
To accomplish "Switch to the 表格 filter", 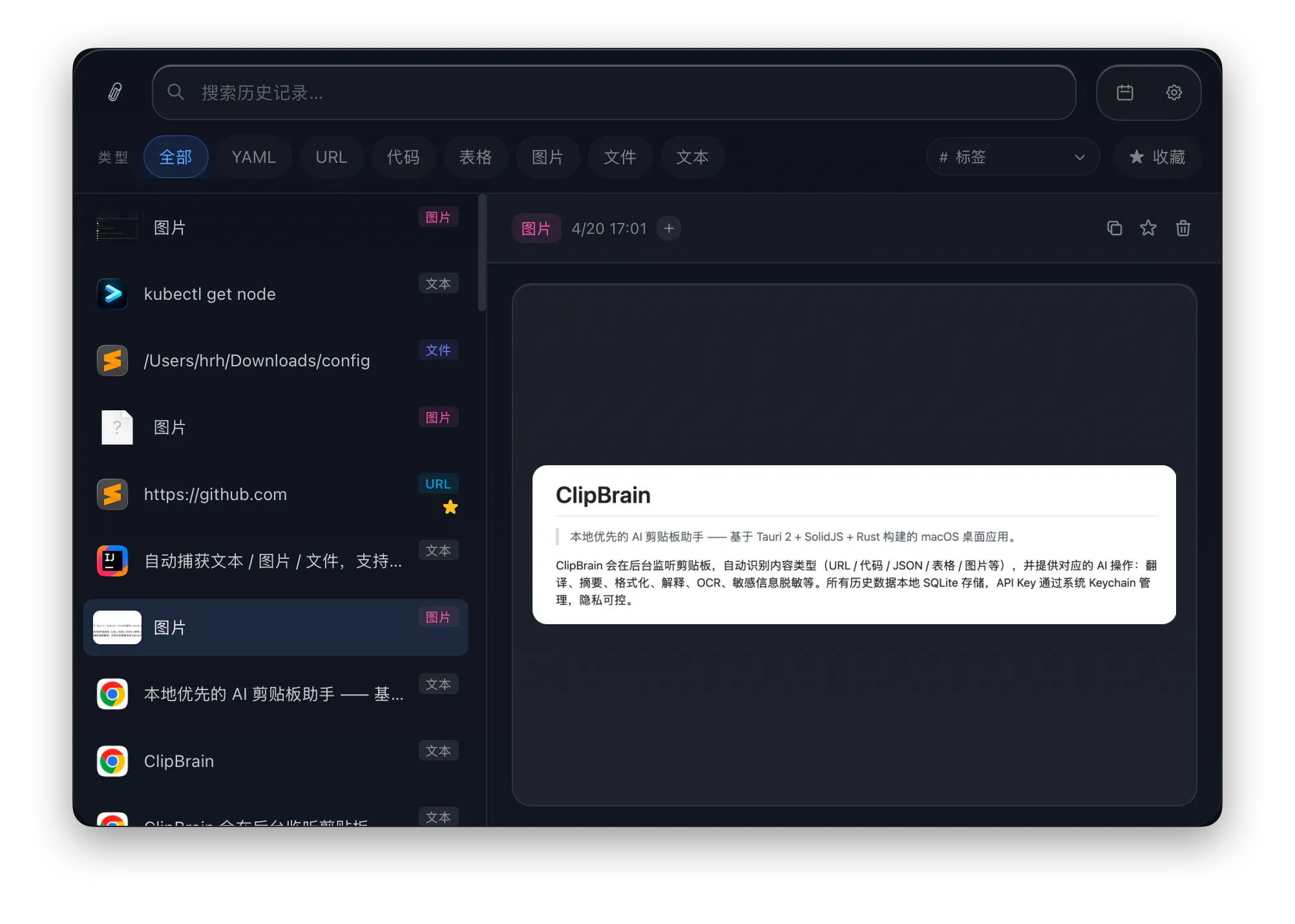I will 476,157.
